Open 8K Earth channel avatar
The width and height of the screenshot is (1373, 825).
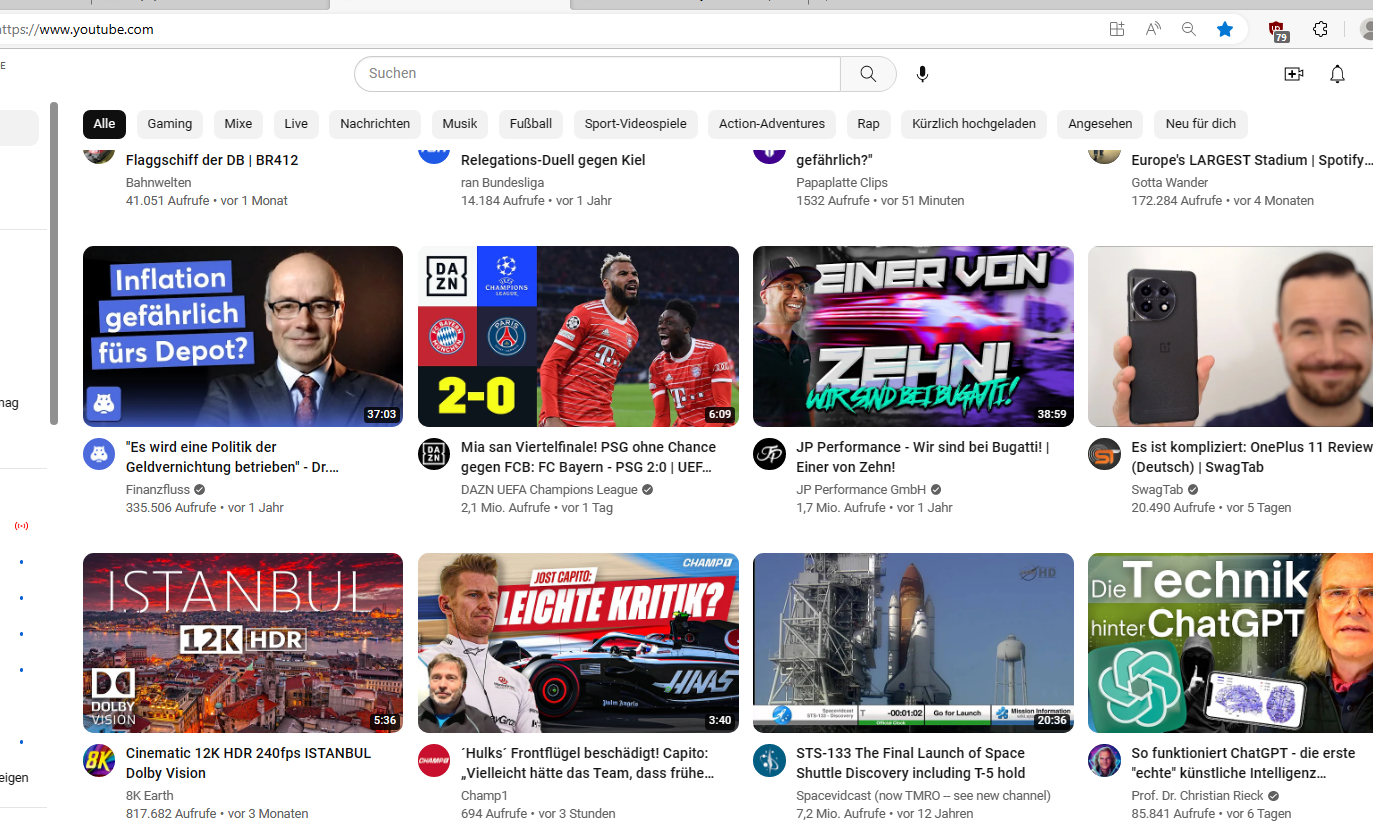click(x=99, y=760)
